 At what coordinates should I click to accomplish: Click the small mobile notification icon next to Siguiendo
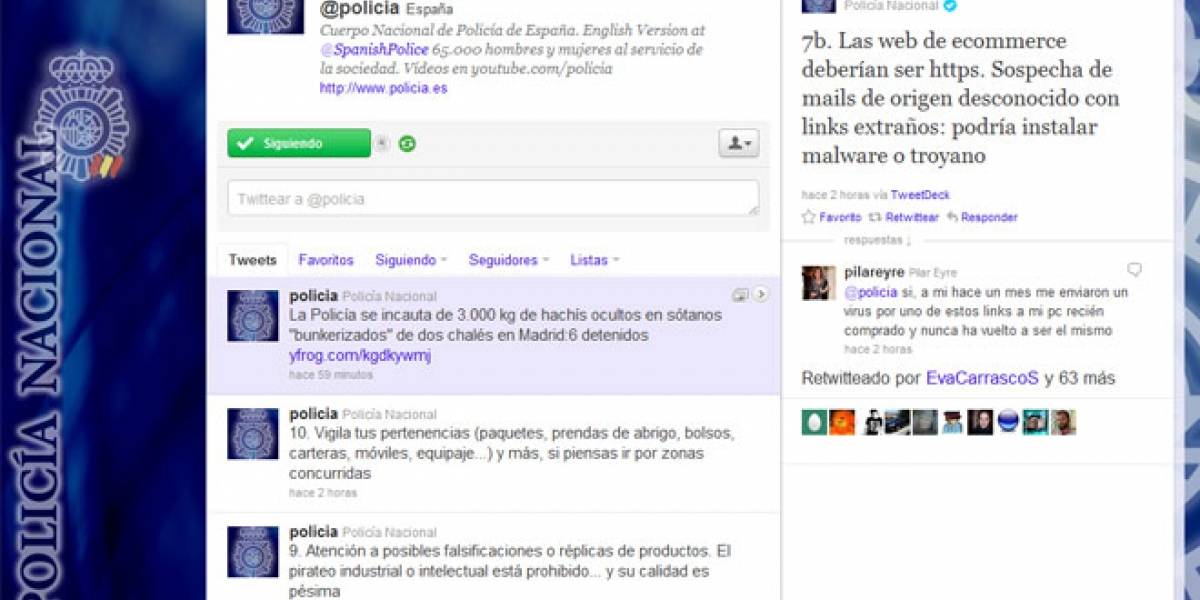[381, 144]
